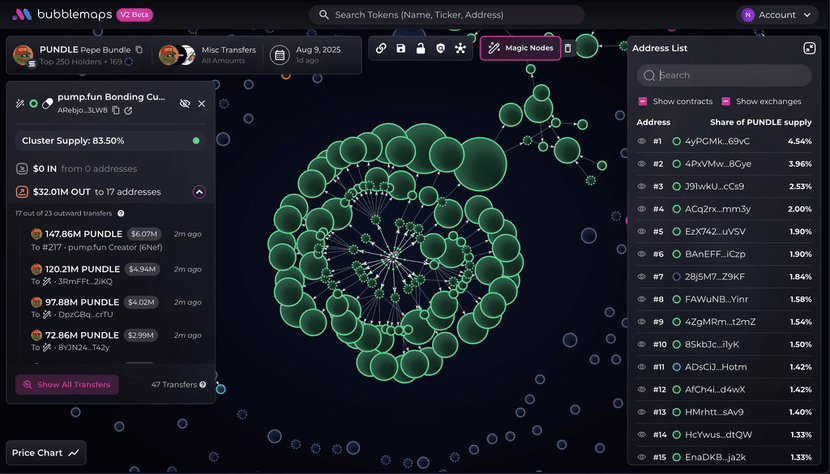Hide address #1 4yPGMk...69vC with eye icon
The height and width of the screenshot is (474, 830).
click(642, 141)
